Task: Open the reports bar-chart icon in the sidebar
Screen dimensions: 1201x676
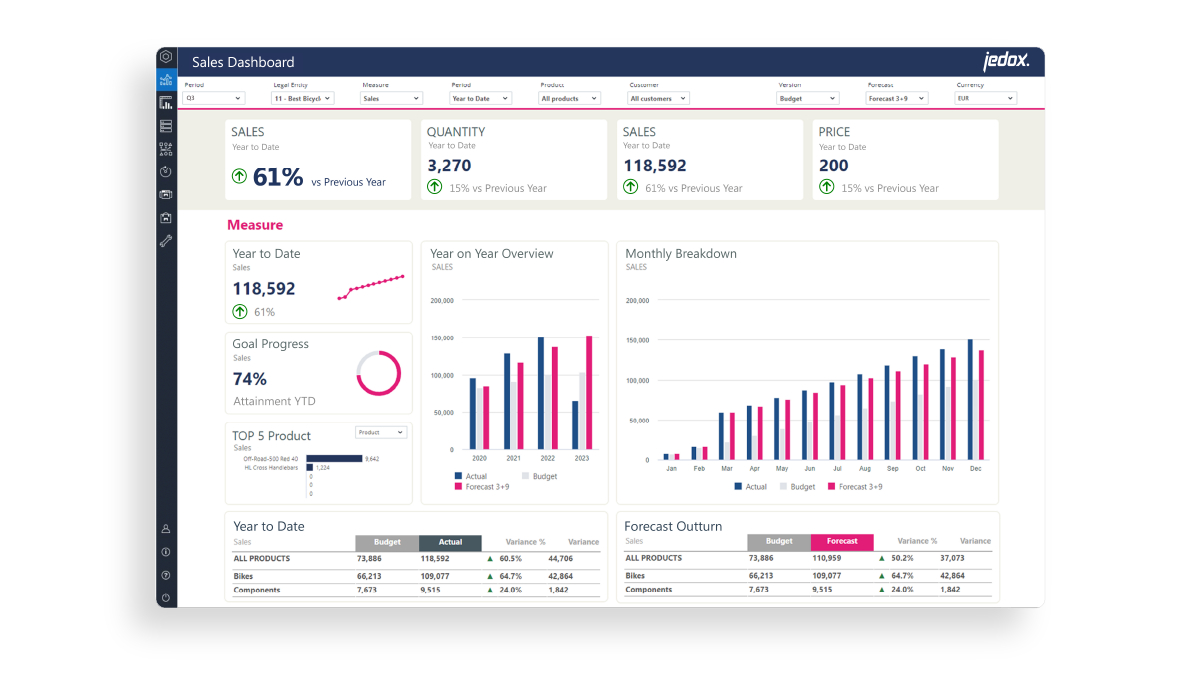Action: (x=166, y=100)
